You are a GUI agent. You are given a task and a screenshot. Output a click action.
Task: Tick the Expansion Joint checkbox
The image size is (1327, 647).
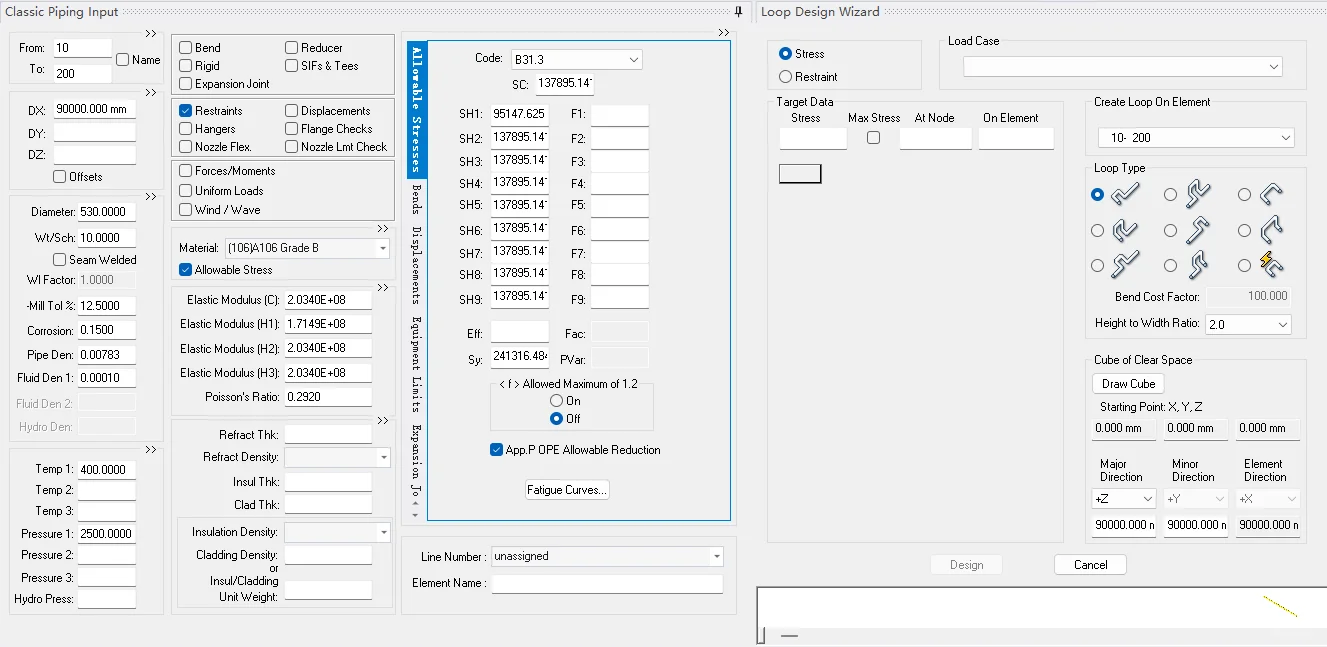186,84
